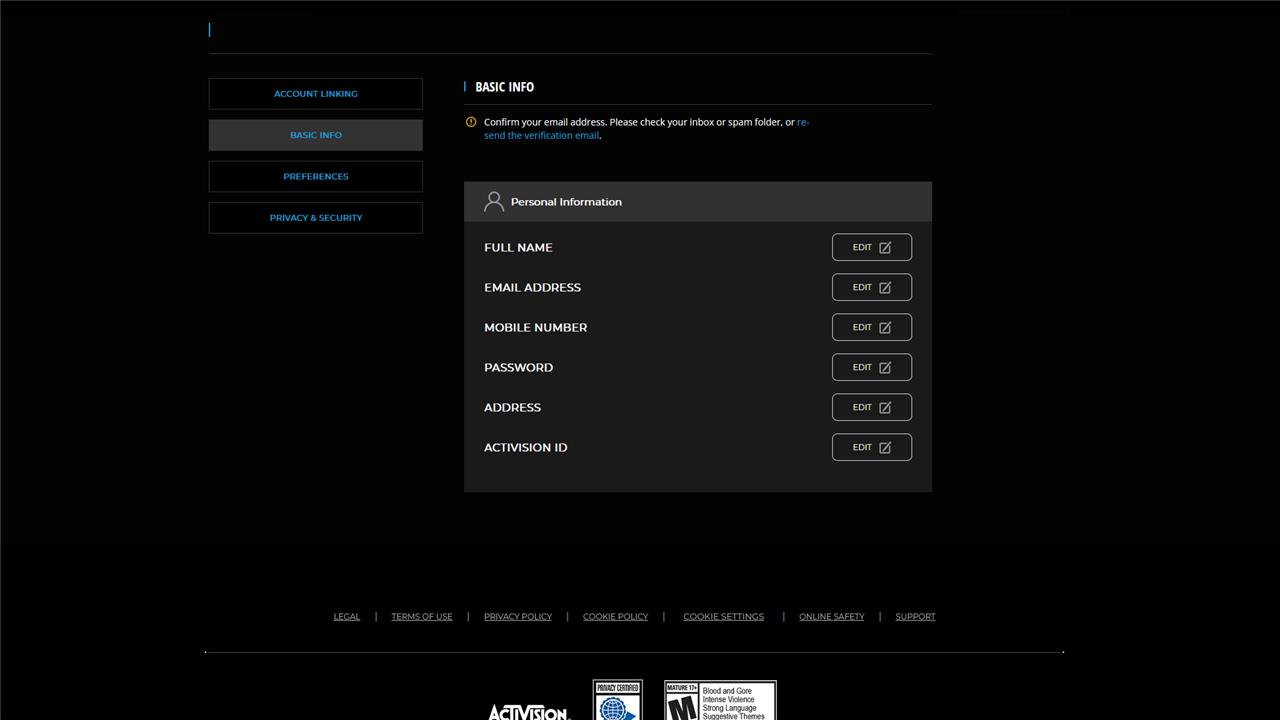The height and width of the screenshot is (720, 1280).
Task: Click the pencil icon in the Address row
Action: 885,408
